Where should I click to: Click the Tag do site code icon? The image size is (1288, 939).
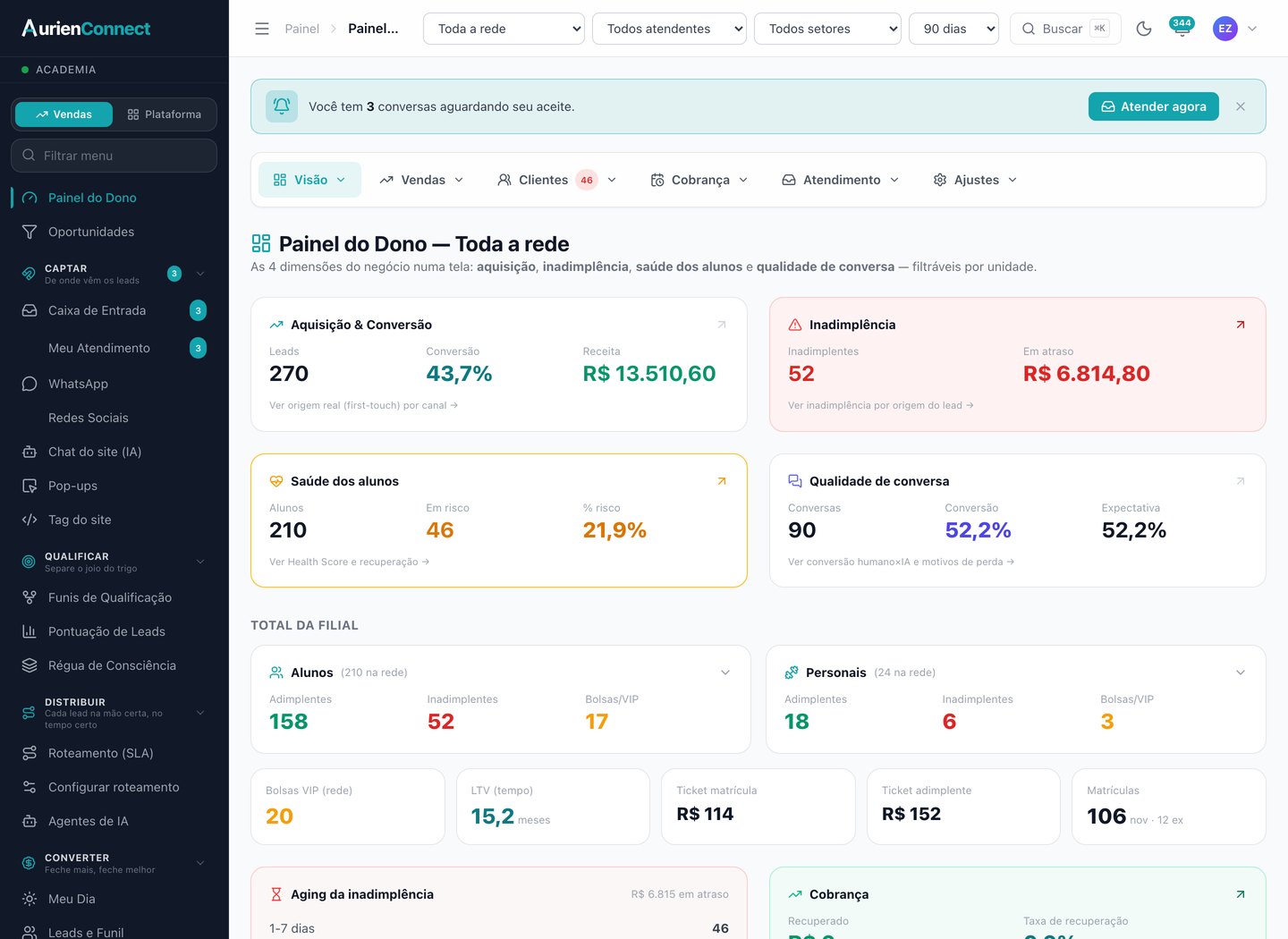(x=30, y=520)
